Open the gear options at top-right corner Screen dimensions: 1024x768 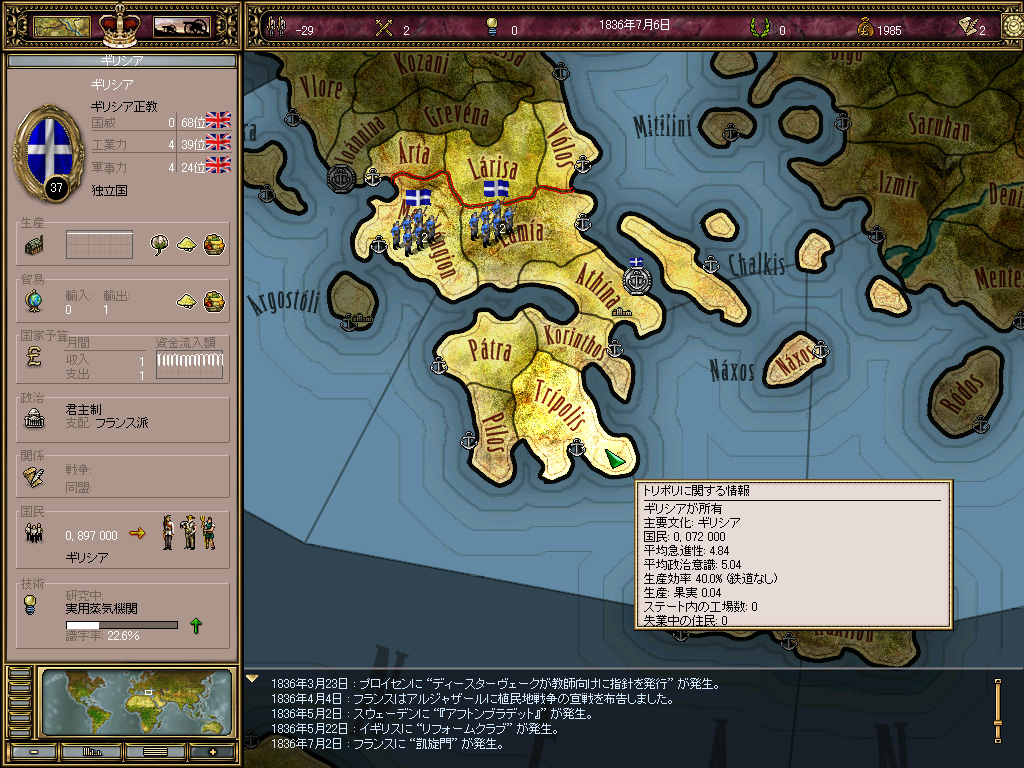1013,26
